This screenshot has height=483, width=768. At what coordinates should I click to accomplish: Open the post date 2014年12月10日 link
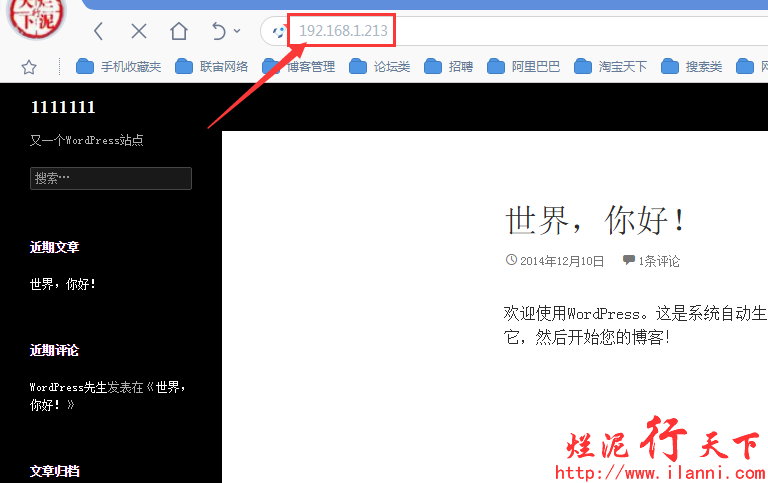[562, 261]
